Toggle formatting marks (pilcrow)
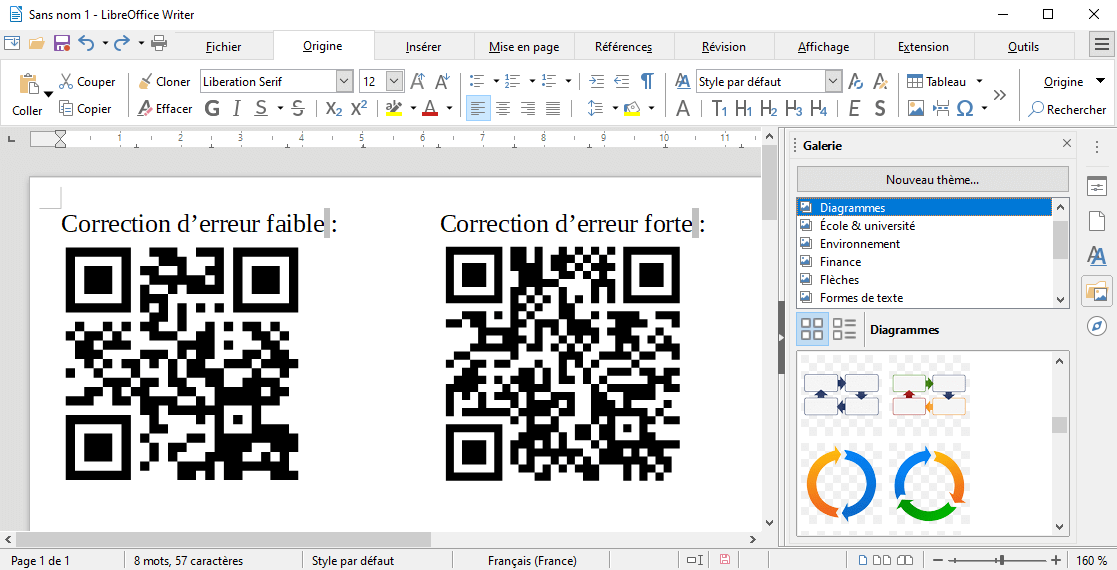The height and width of the screenshot is (570, 1117). tap(647, 81)
